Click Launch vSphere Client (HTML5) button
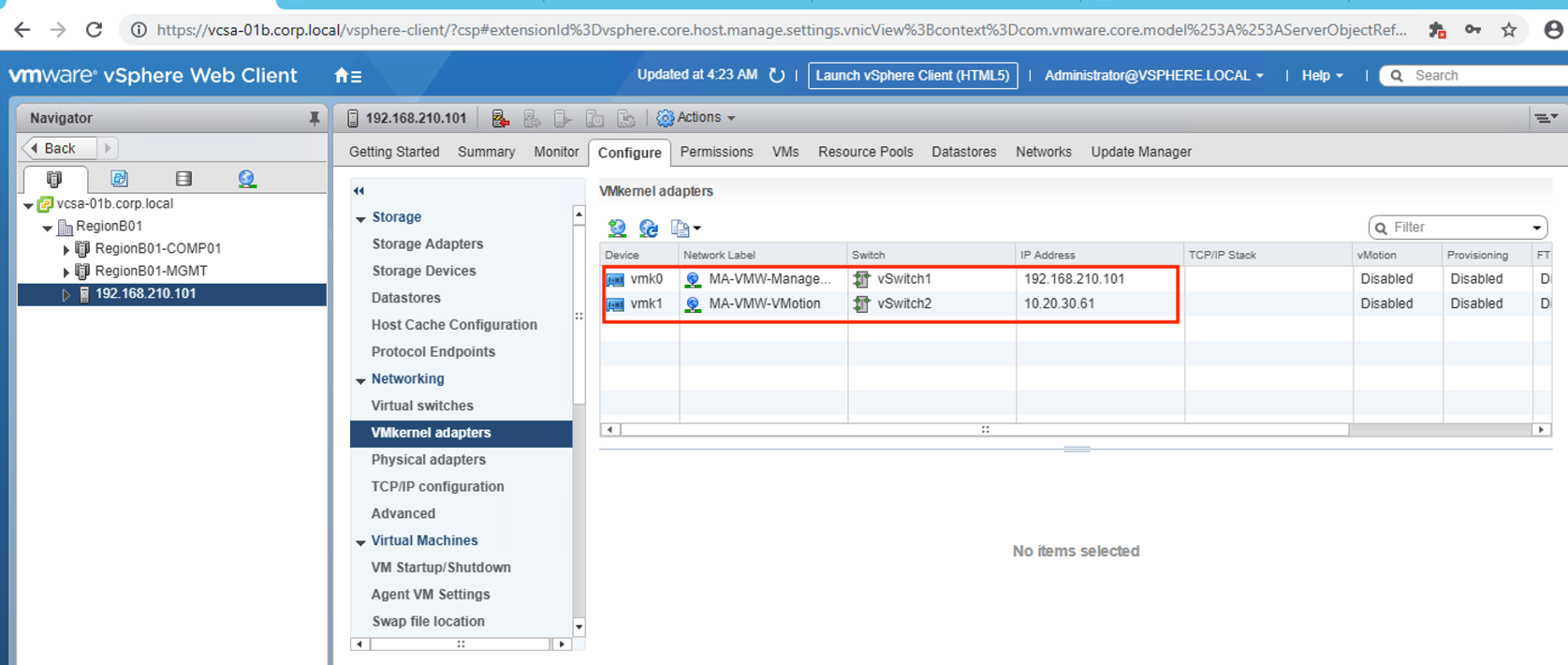This screenshot has height=665, width=1568. (x=912, y=75)
